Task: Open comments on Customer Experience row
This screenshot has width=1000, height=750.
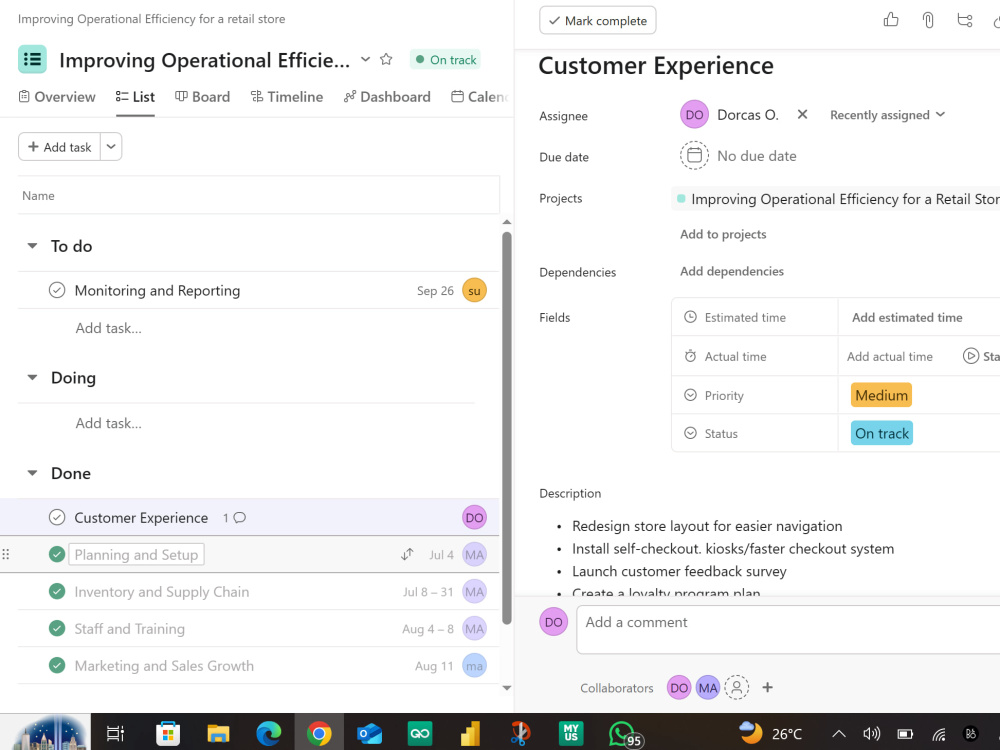Action: pyautogui.click(x=235, y=517)
